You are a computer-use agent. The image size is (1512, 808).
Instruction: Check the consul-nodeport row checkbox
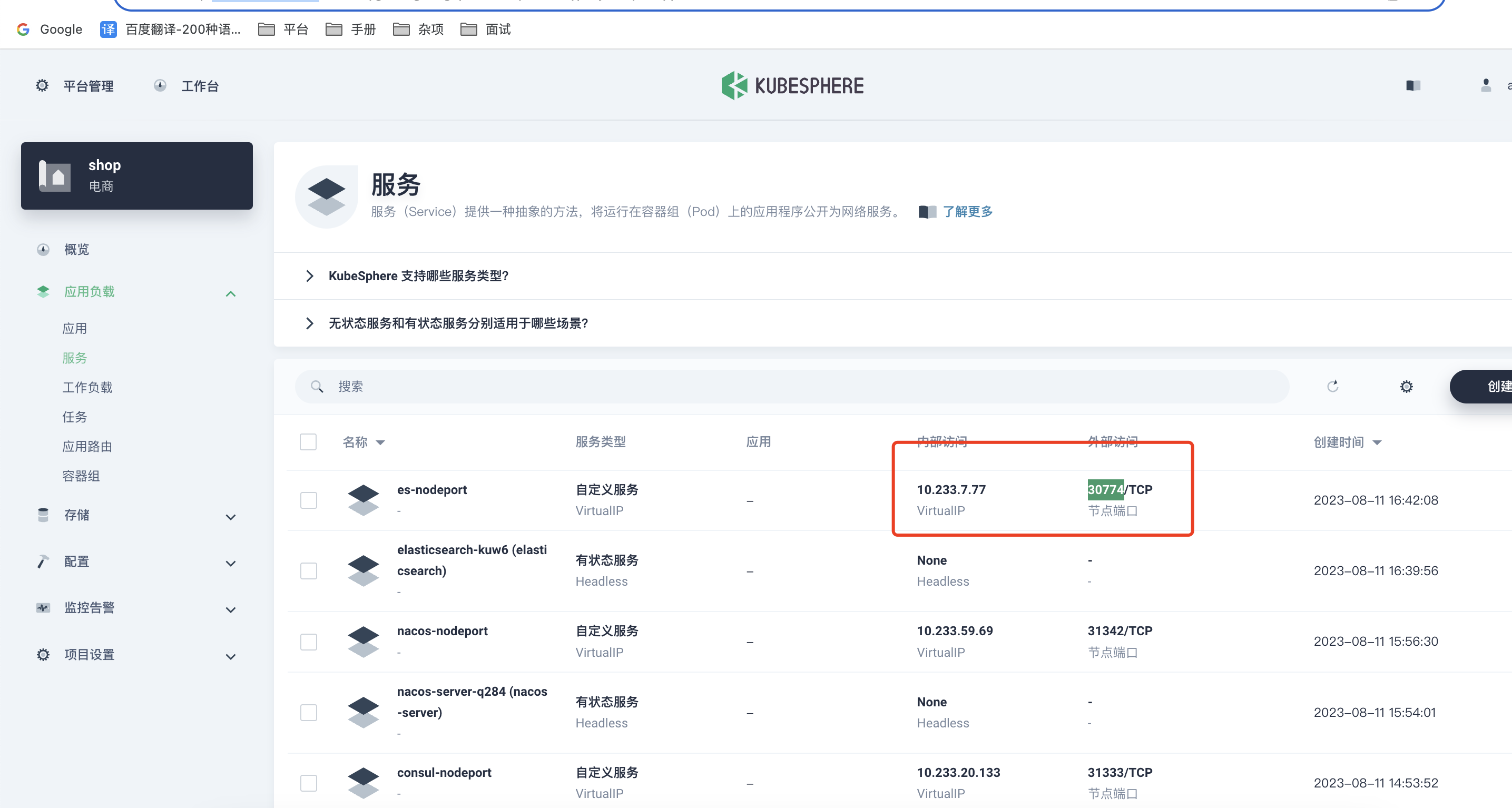pyautogui.click(x=308, y=783)
